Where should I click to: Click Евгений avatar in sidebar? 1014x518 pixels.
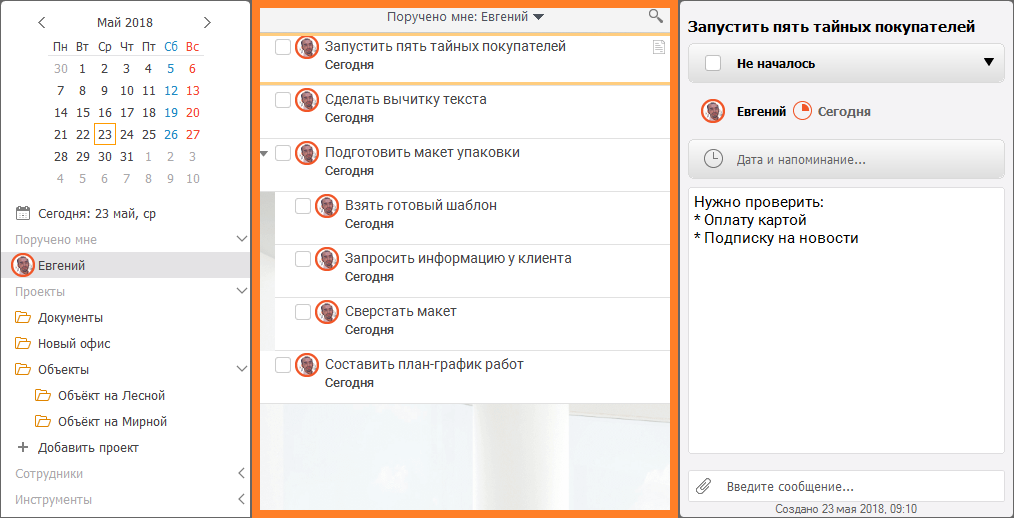click(23, 265)
